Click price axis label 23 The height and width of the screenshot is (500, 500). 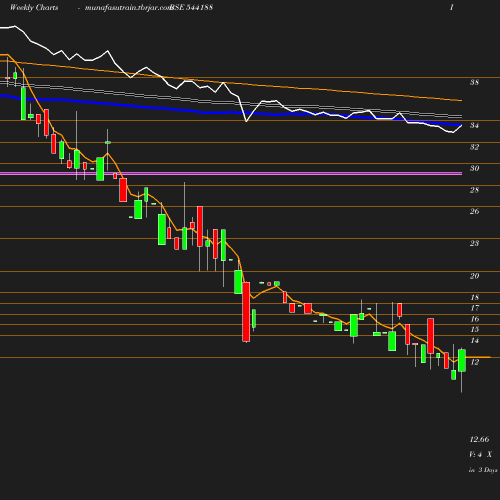pos(474,243)
